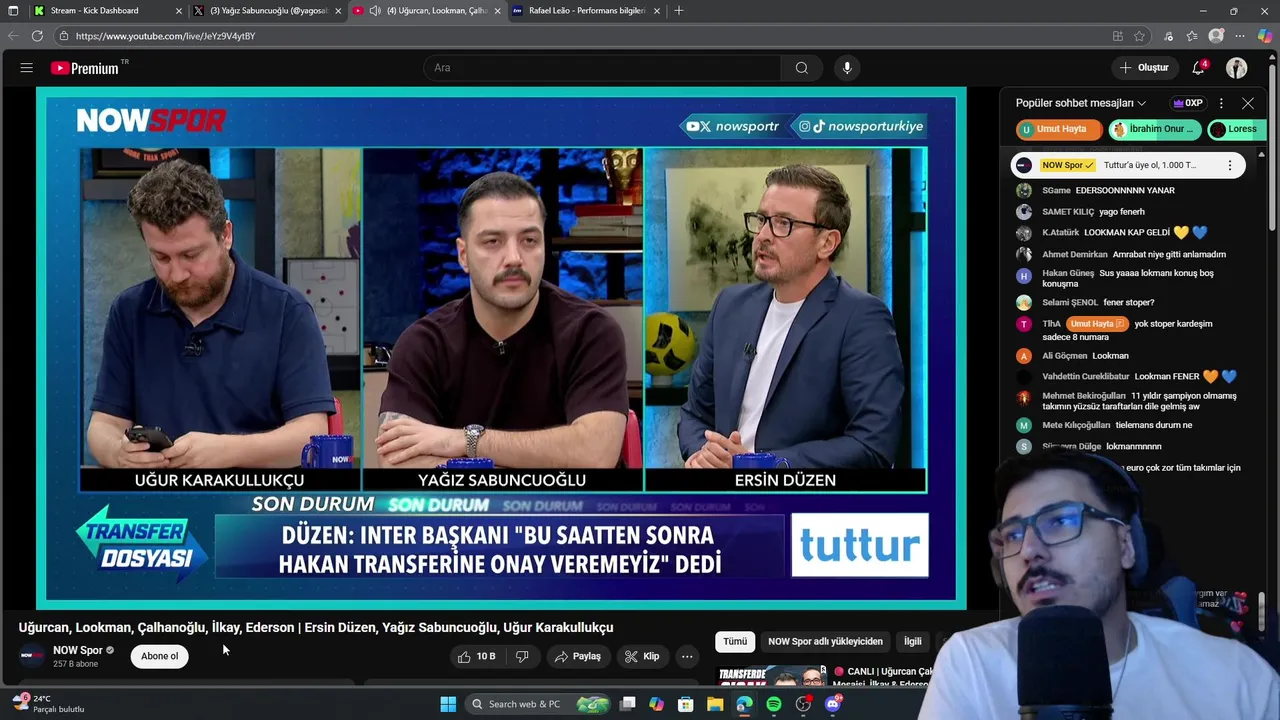This screenshot has width=1280, height=720.
Task: Close the Kick Dashboard tab
Action: [x=179, y=10]
